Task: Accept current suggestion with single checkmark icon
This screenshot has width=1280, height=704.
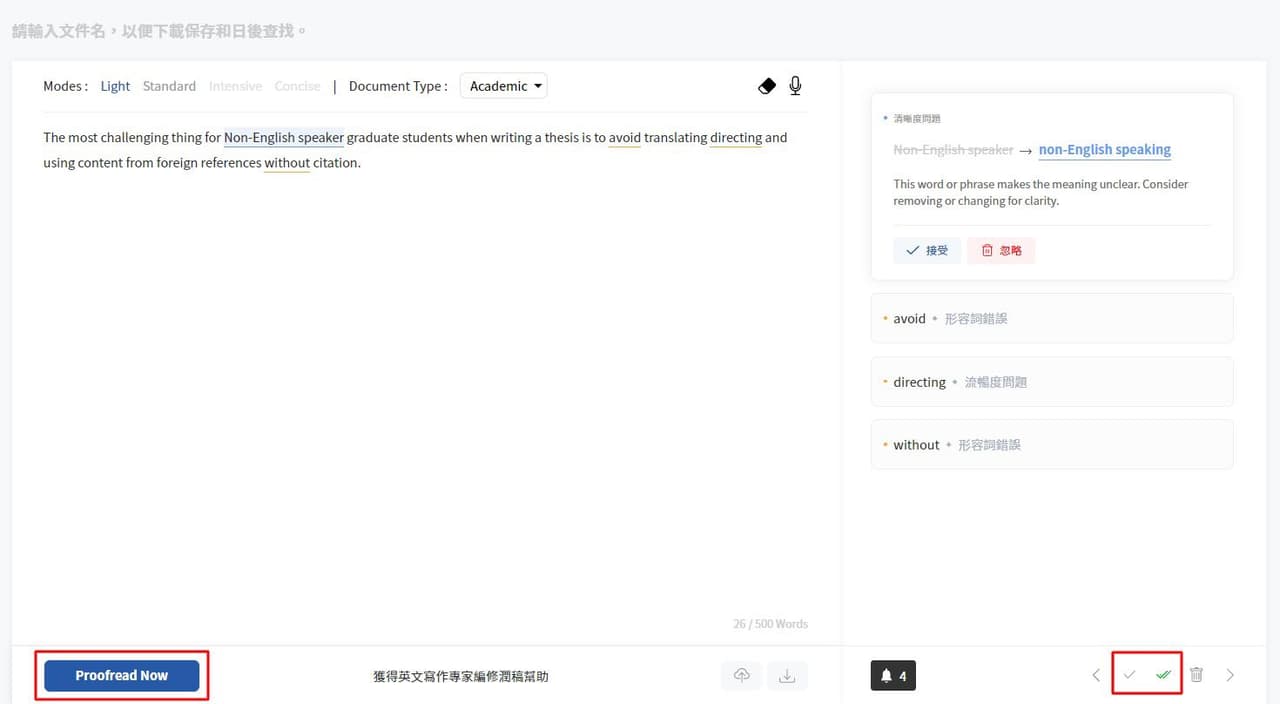Action: point(1129,675)
